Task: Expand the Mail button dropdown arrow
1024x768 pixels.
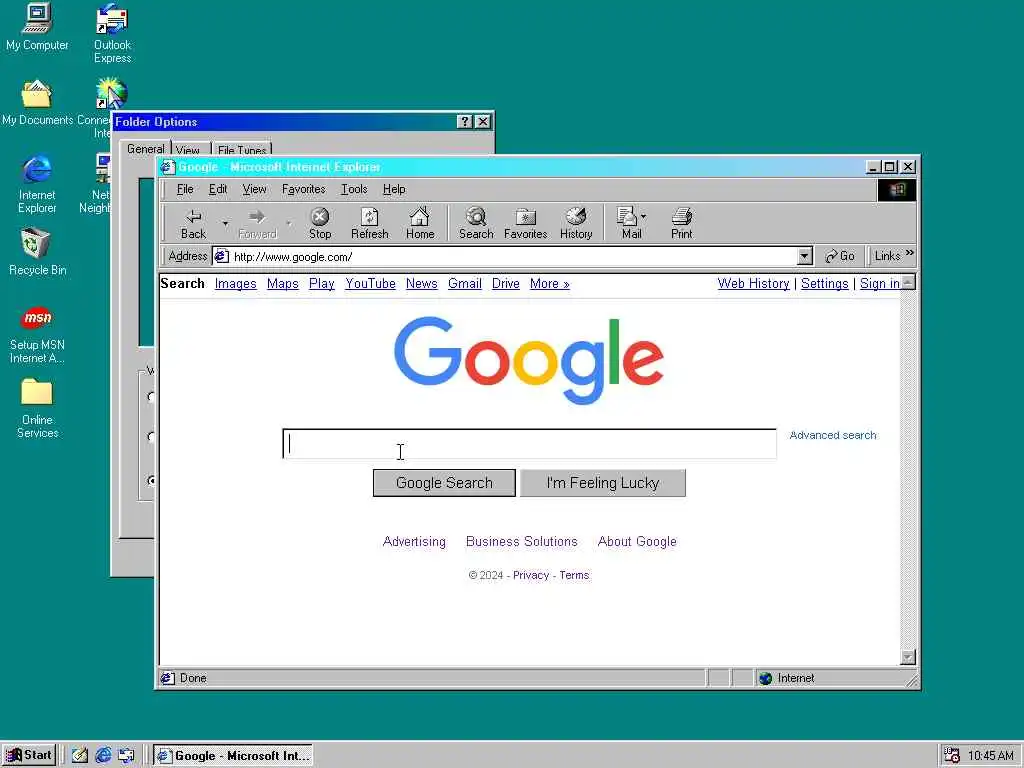Action: pyautogui.click(x=643, y=216)
